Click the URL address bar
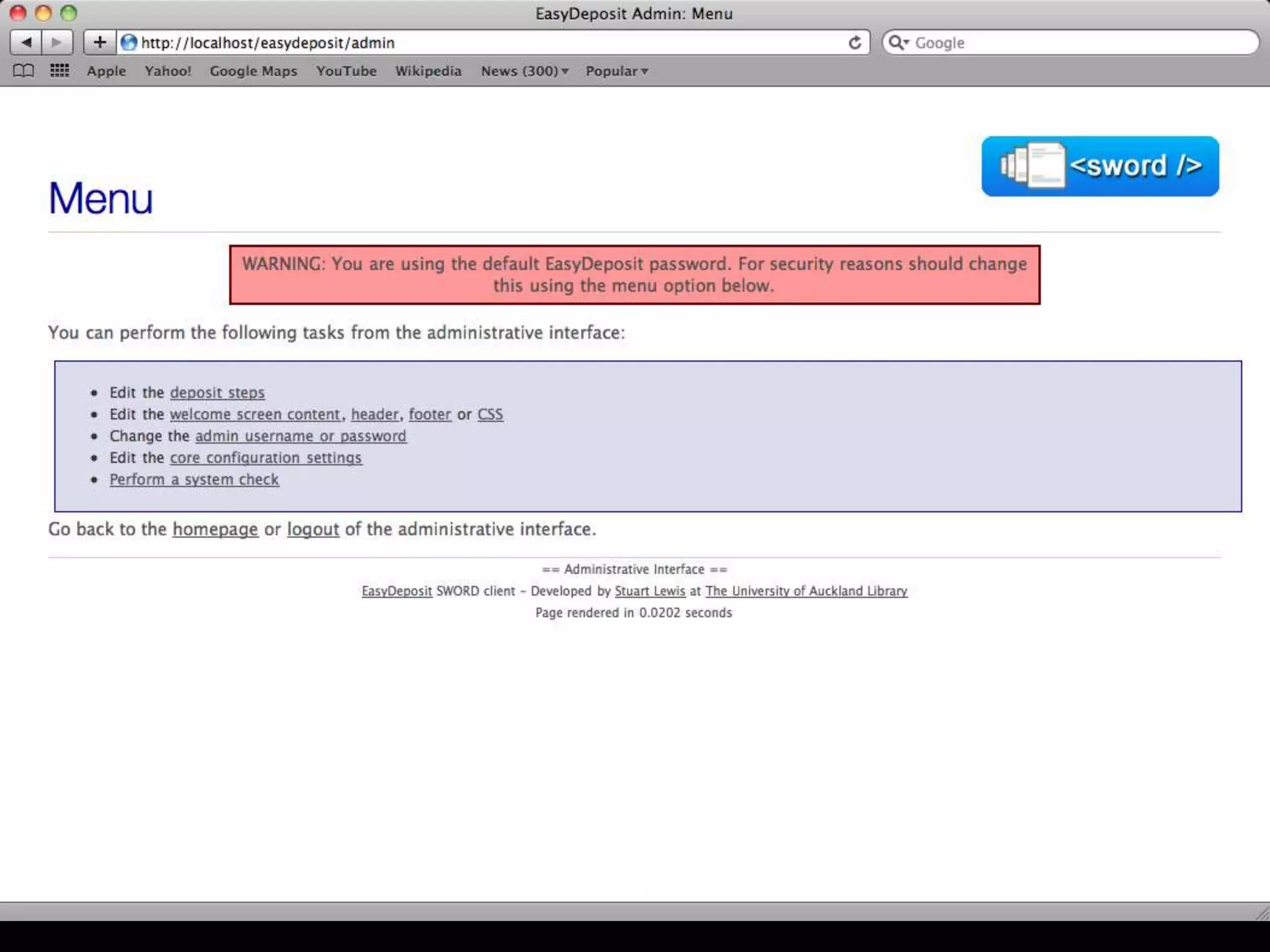The image size is (1270, 952). (x=484, y=43)
